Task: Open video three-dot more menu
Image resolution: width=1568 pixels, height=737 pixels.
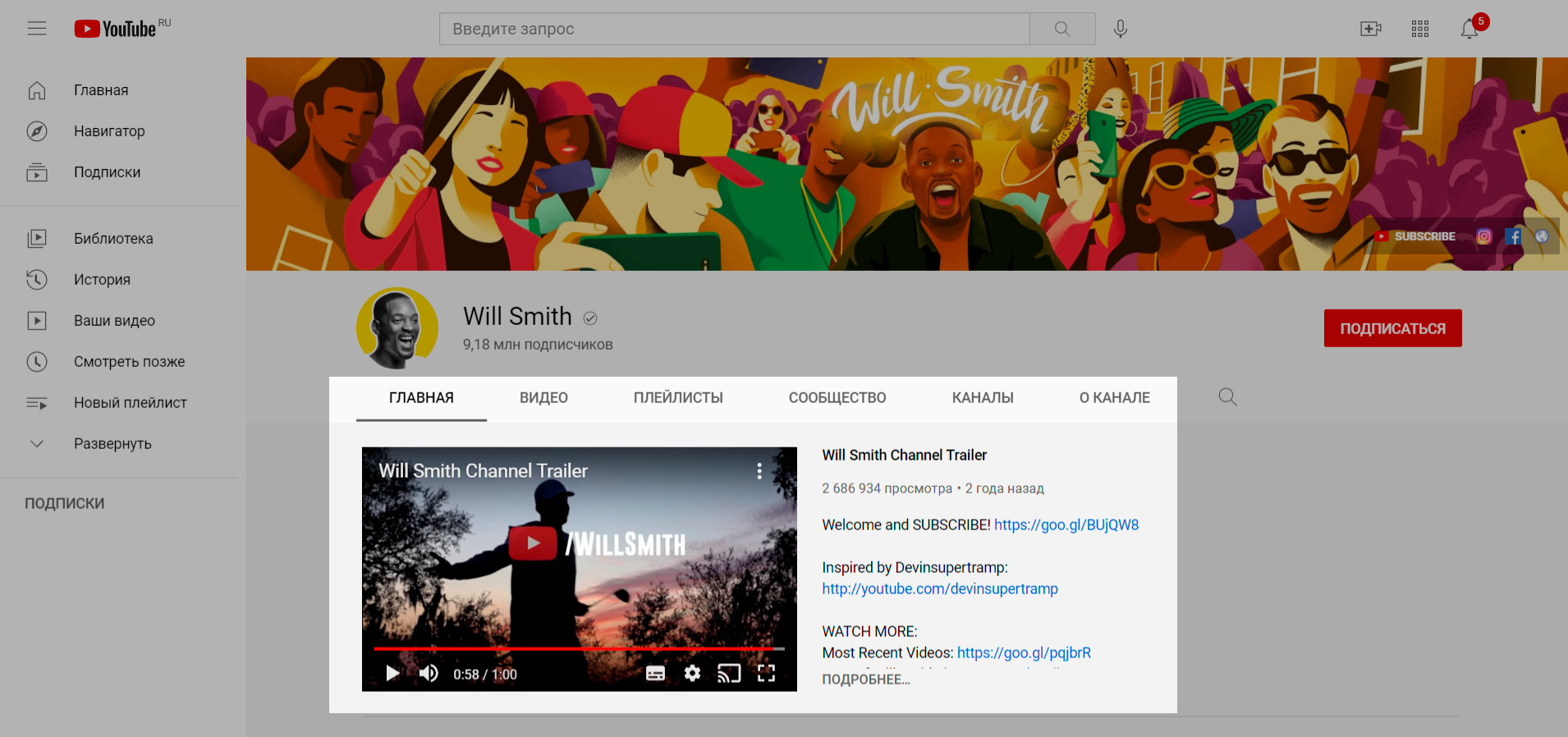Action: [759, 471]
